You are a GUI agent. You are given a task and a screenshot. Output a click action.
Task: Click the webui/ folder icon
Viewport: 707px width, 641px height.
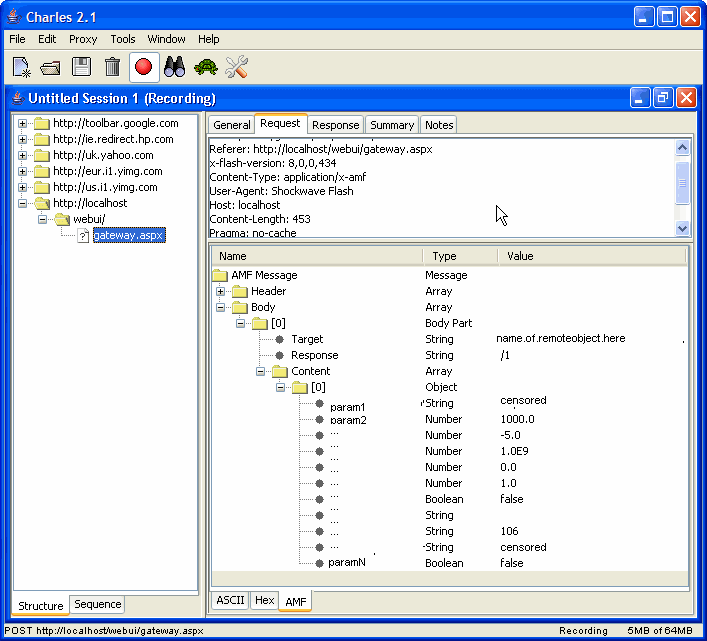pyautogui.click(x=62, y=220)
